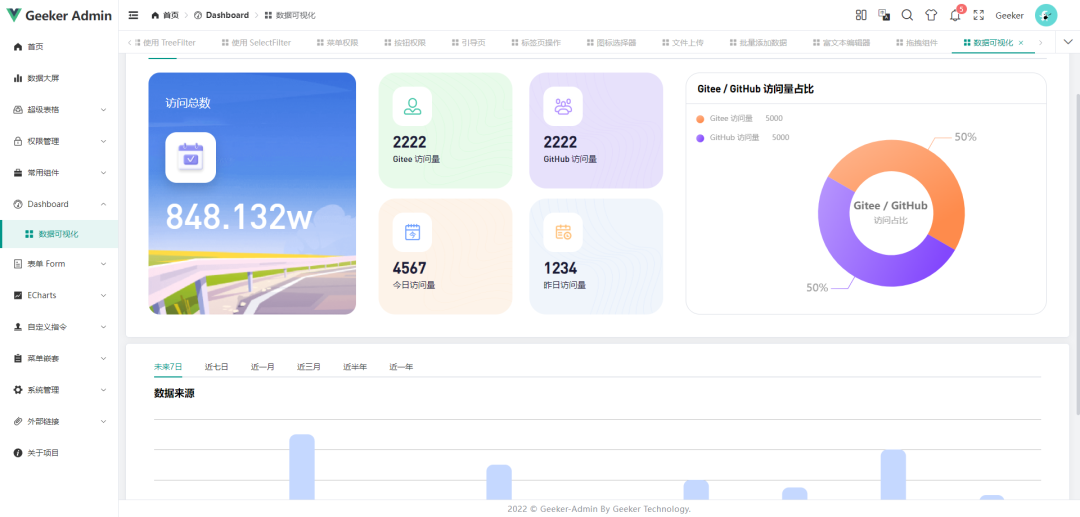Screen dimensions: 1080x517
Task: Open notifications bell with badge 5
Action: coord(955,15)
